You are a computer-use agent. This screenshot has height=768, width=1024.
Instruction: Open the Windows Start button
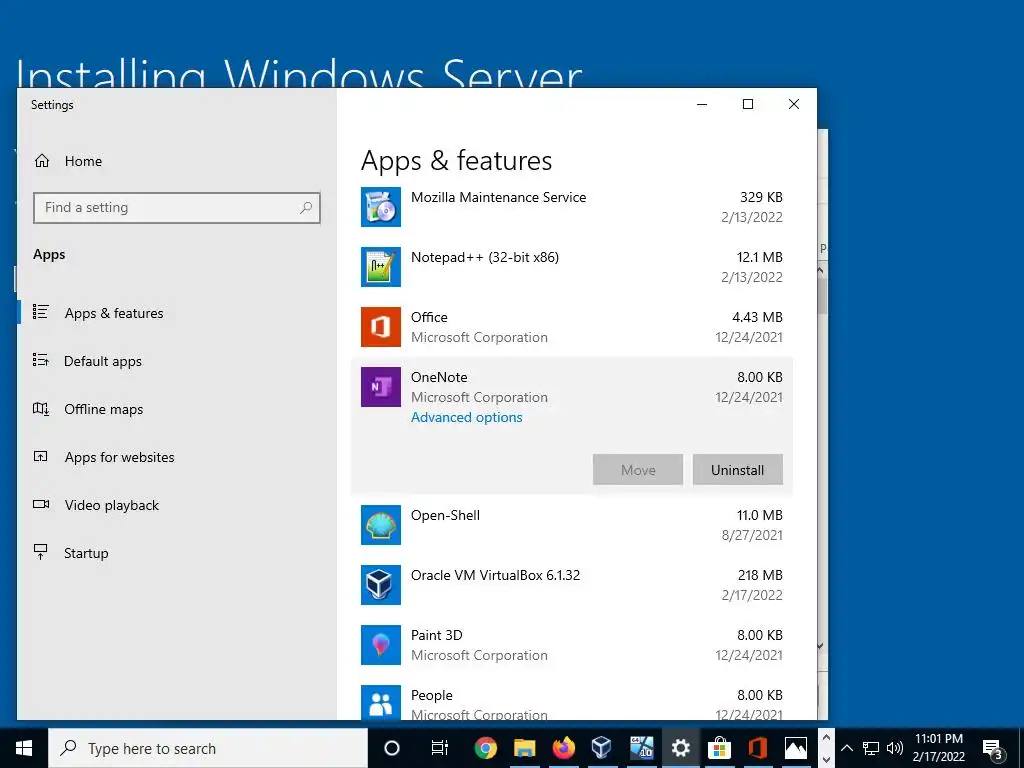point(24,748)
